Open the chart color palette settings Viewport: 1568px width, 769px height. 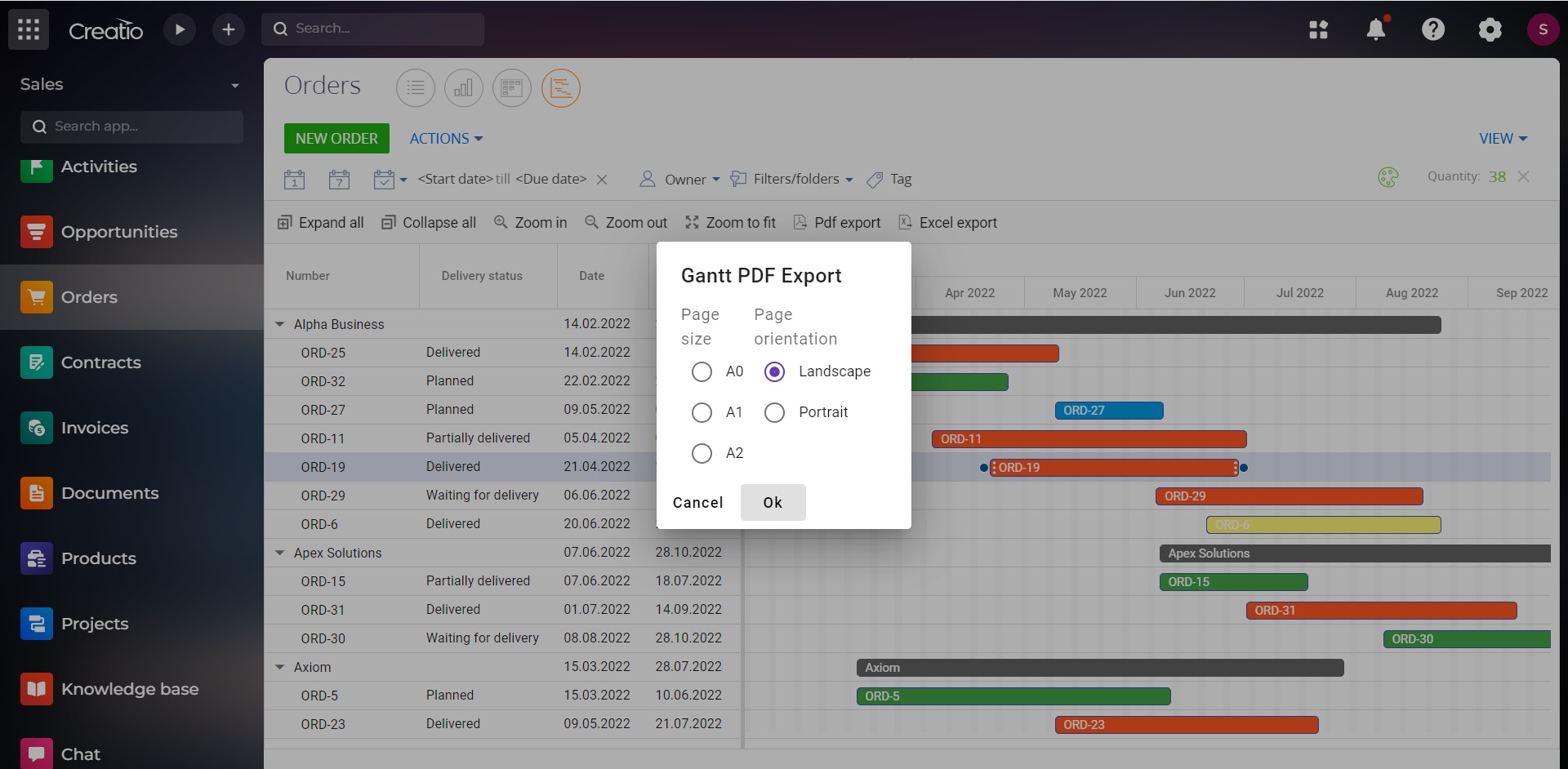tap(1388, 177)
